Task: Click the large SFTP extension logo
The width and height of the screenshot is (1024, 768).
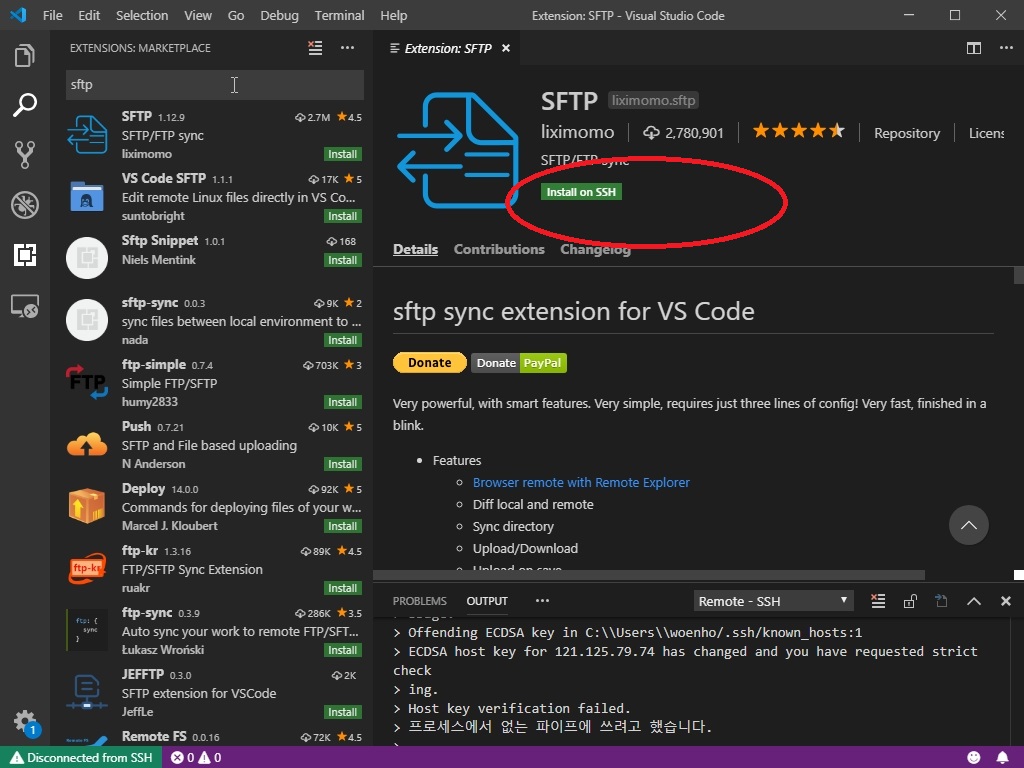Action: point(457,150)
